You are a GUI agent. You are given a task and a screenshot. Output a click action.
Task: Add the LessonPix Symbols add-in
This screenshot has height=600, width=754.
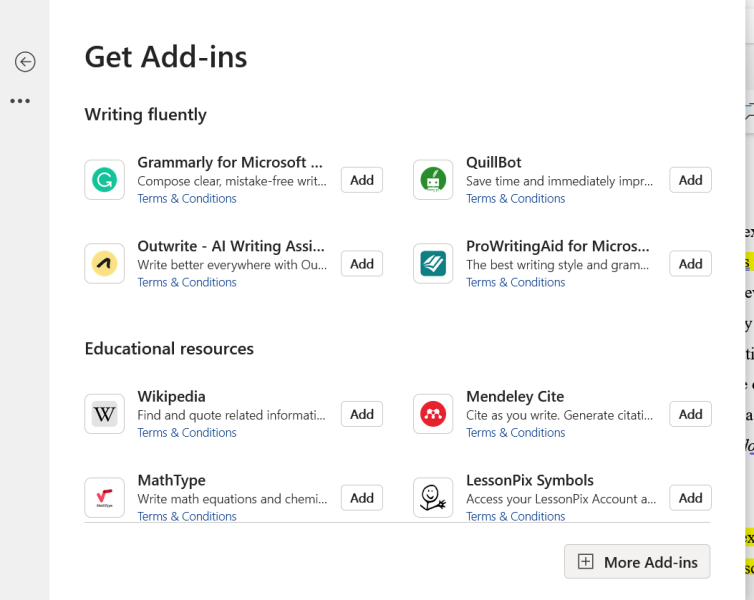(x=690, y=498)
